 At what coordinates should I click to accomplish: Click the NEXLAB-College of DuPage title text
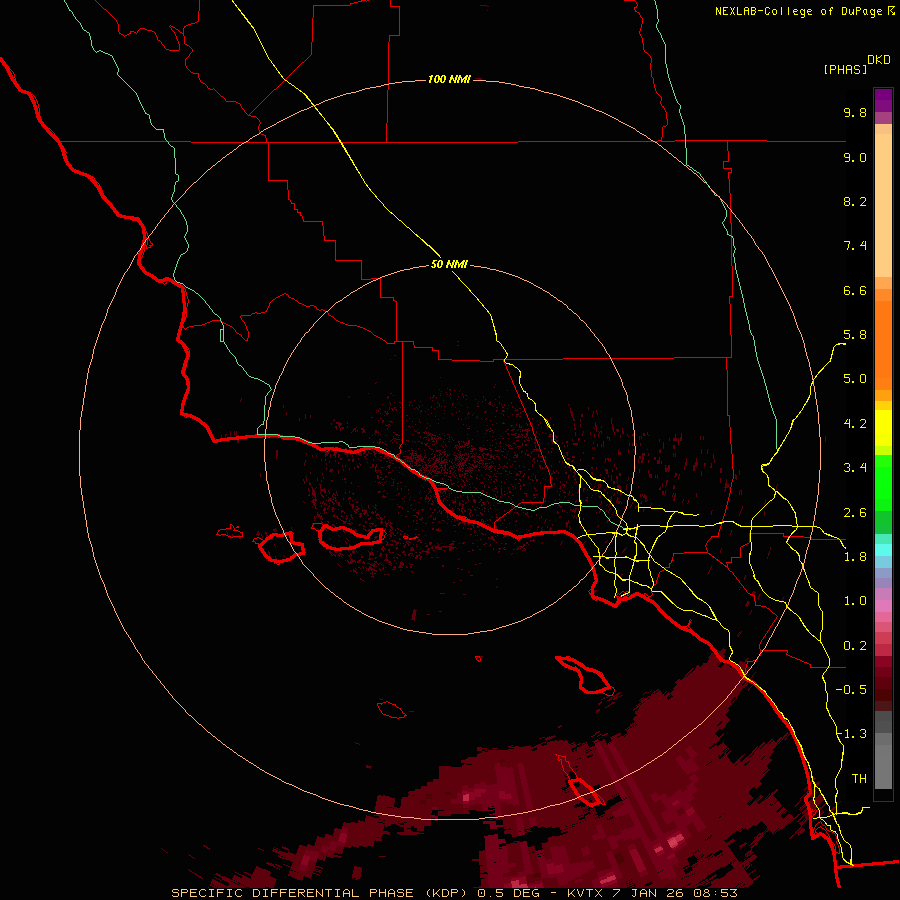(x=798, y=11)
